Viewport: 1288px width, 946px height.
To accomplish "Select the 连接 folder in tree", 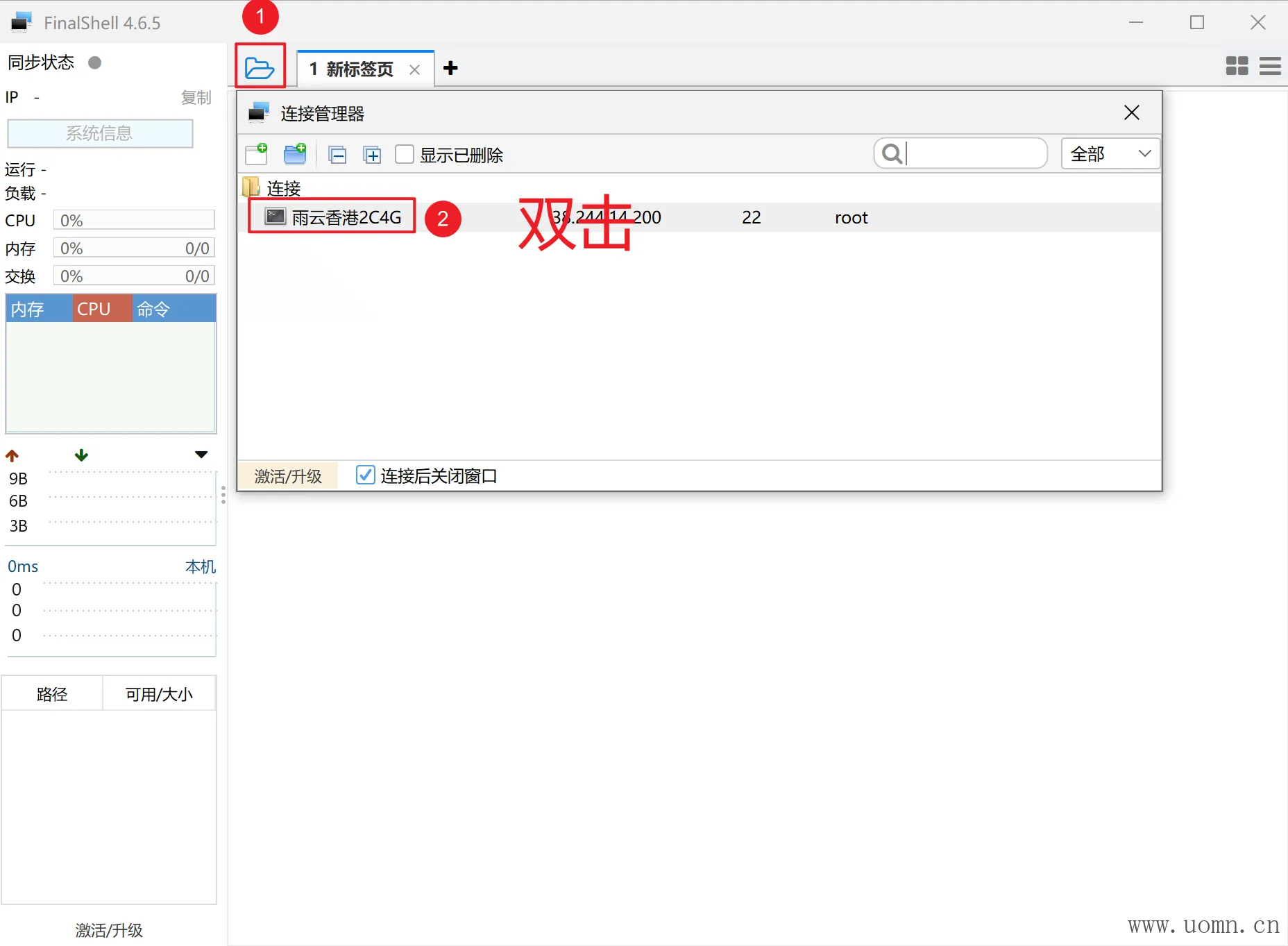I will pos(283,188).
